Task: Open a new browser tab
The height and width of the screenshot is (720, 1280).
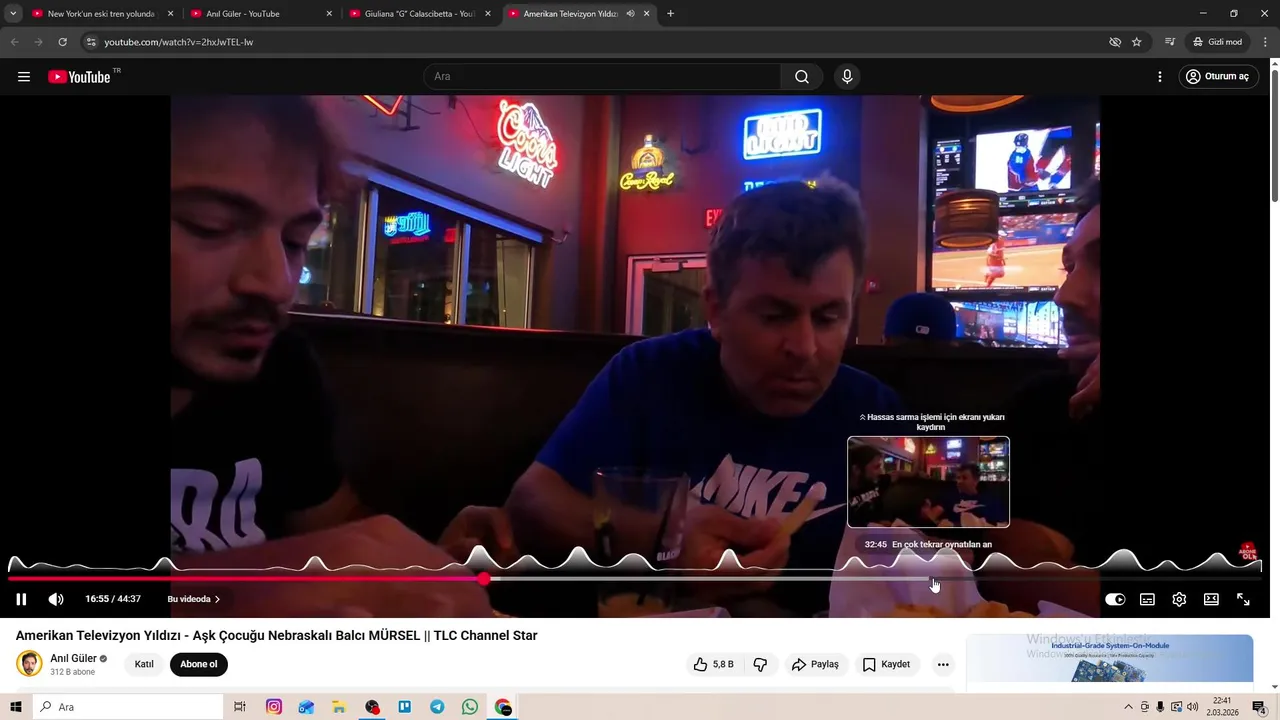Action: [670, 14]
